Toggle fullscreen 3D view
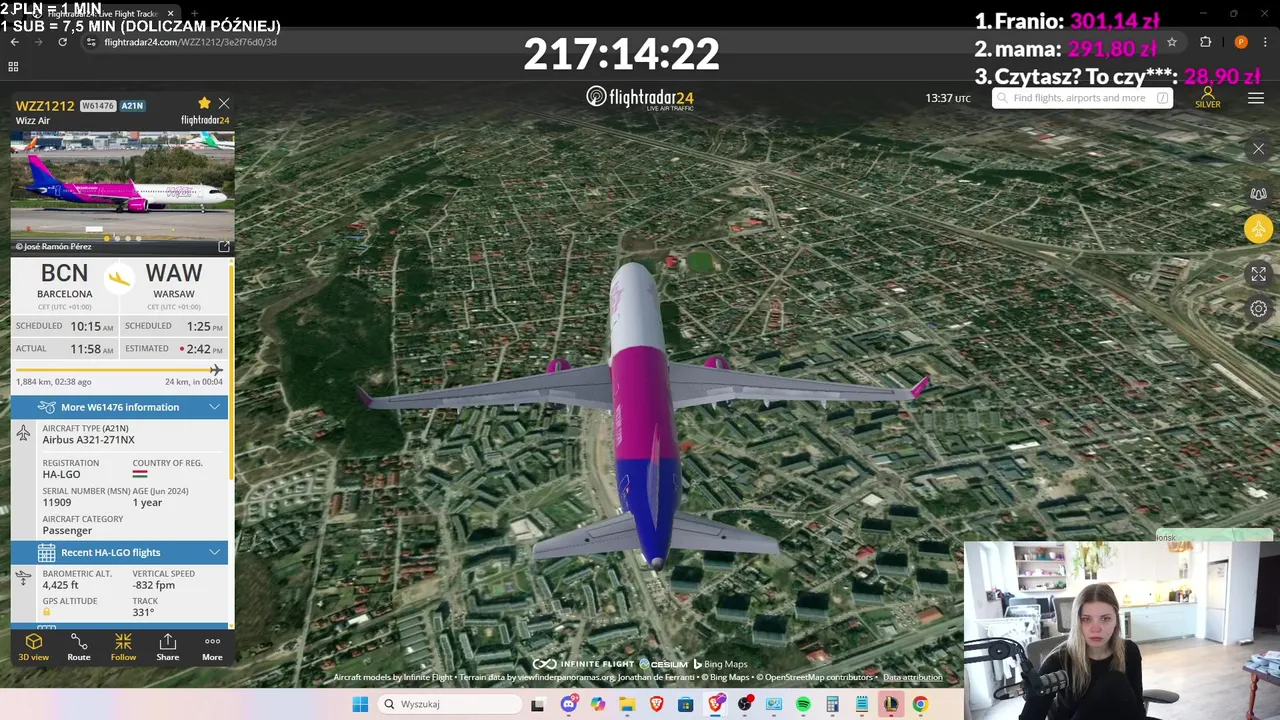The width and height of the screenshot is (1280, 720). (1258, 273)
